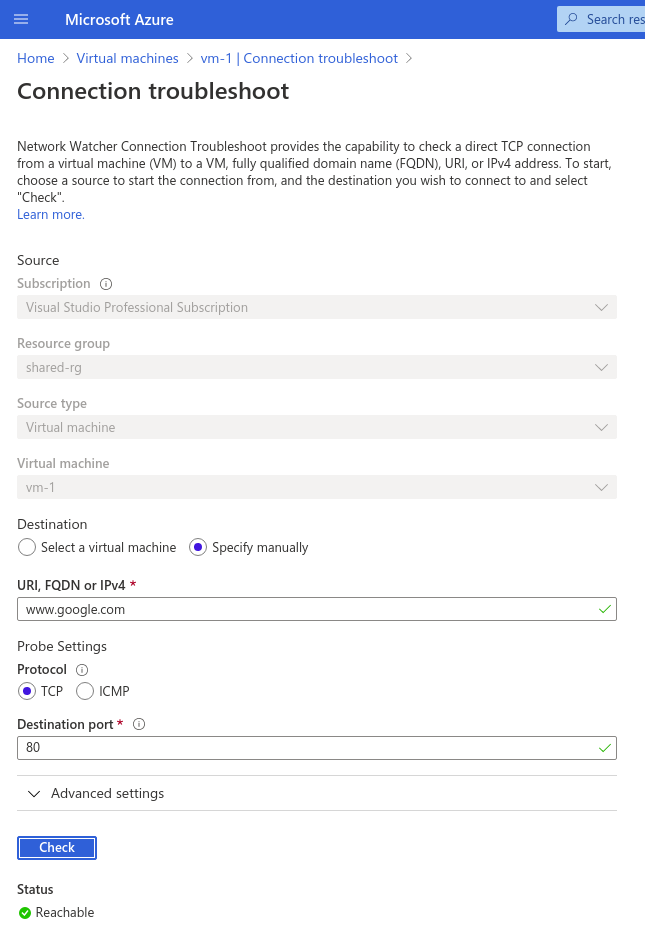645x926 pixels.
Task: Choose the Select a virtual machine option
Action: pyautogui.click(x=27, y=547)
